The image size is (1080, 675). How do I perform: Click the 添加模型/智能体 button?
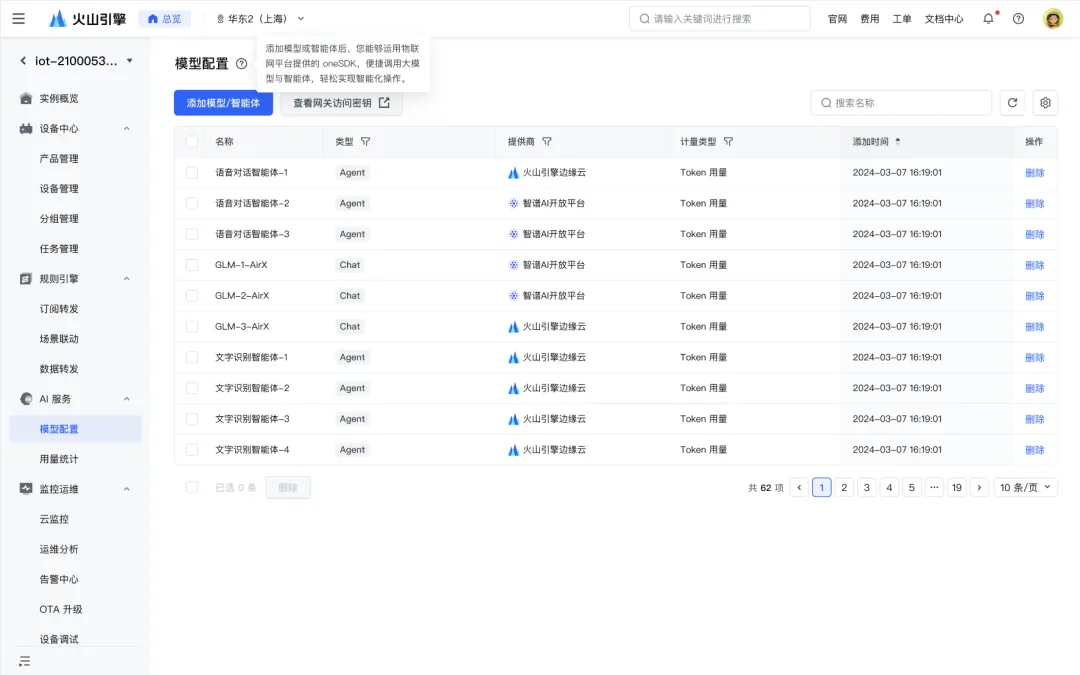(223, 103)
